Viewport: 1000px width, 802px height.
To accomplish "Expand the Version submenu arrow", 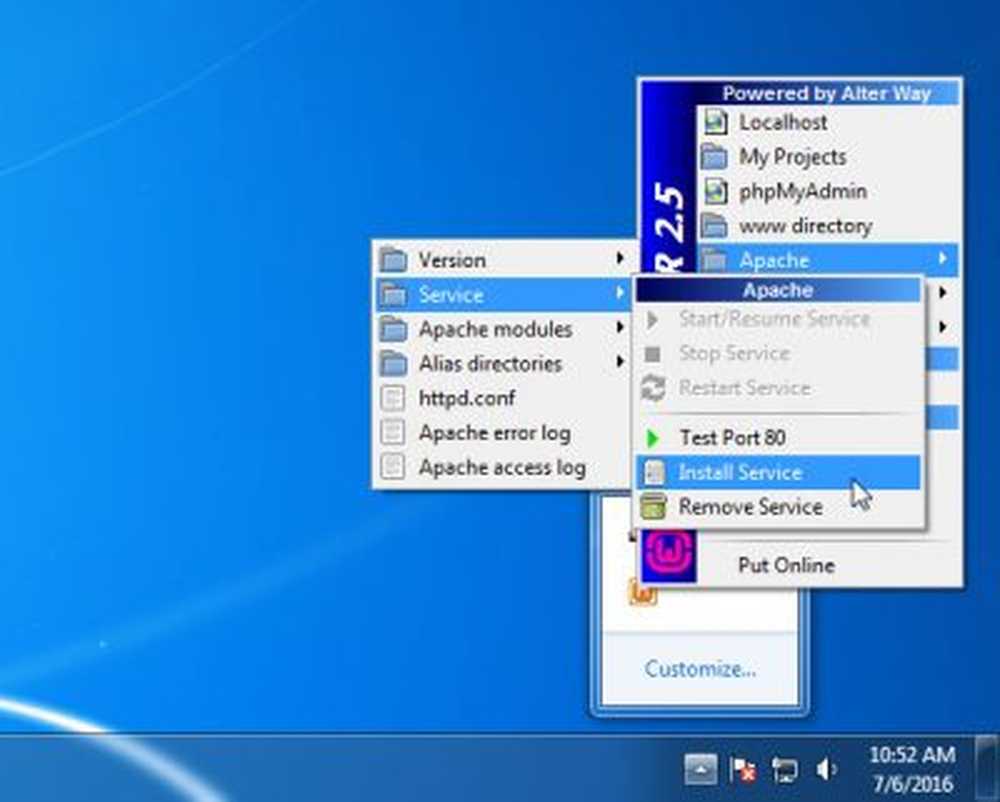I will pyautogui.click(x=620, y=258).
